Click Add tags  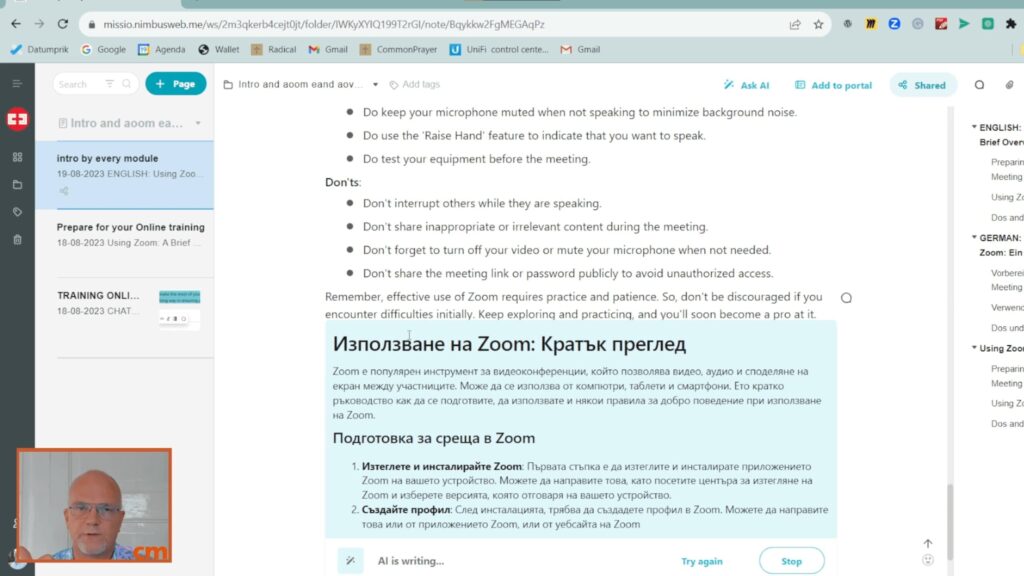click(415, 84)
